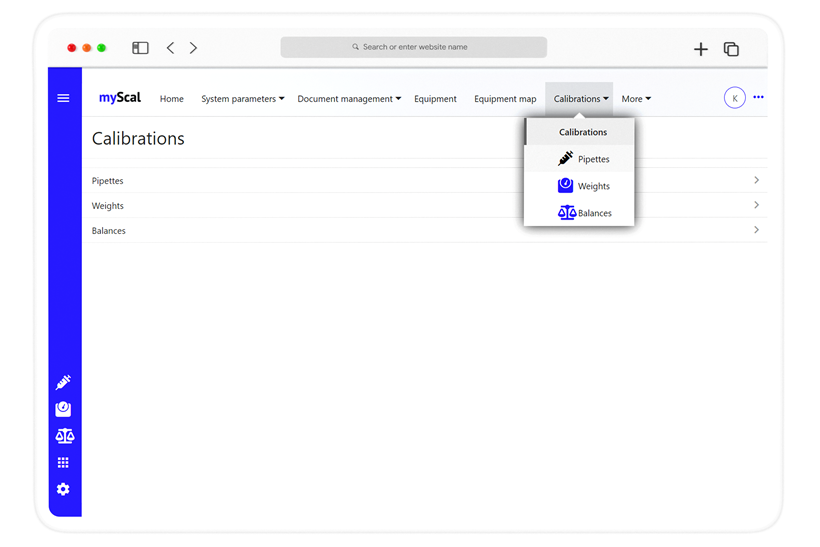Open the More dropdown menu

(636, 99)
